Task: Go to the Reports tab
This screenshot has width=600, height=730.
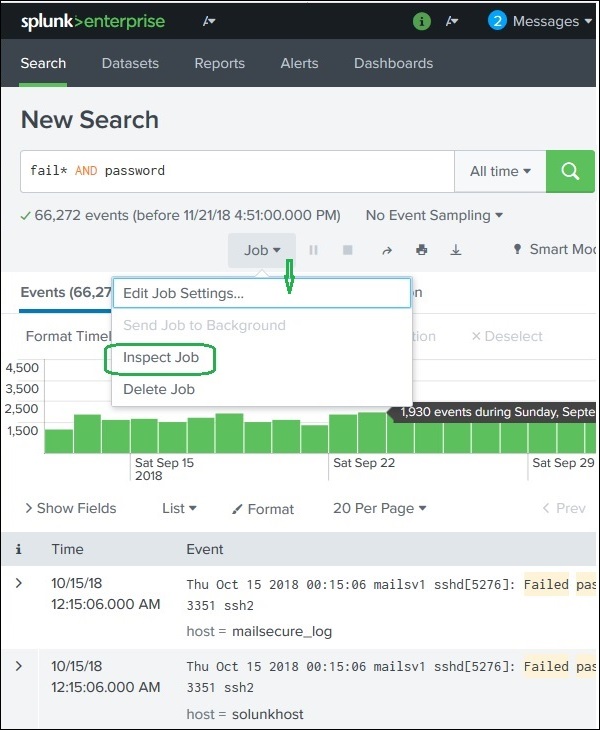Action: [219, 63]
